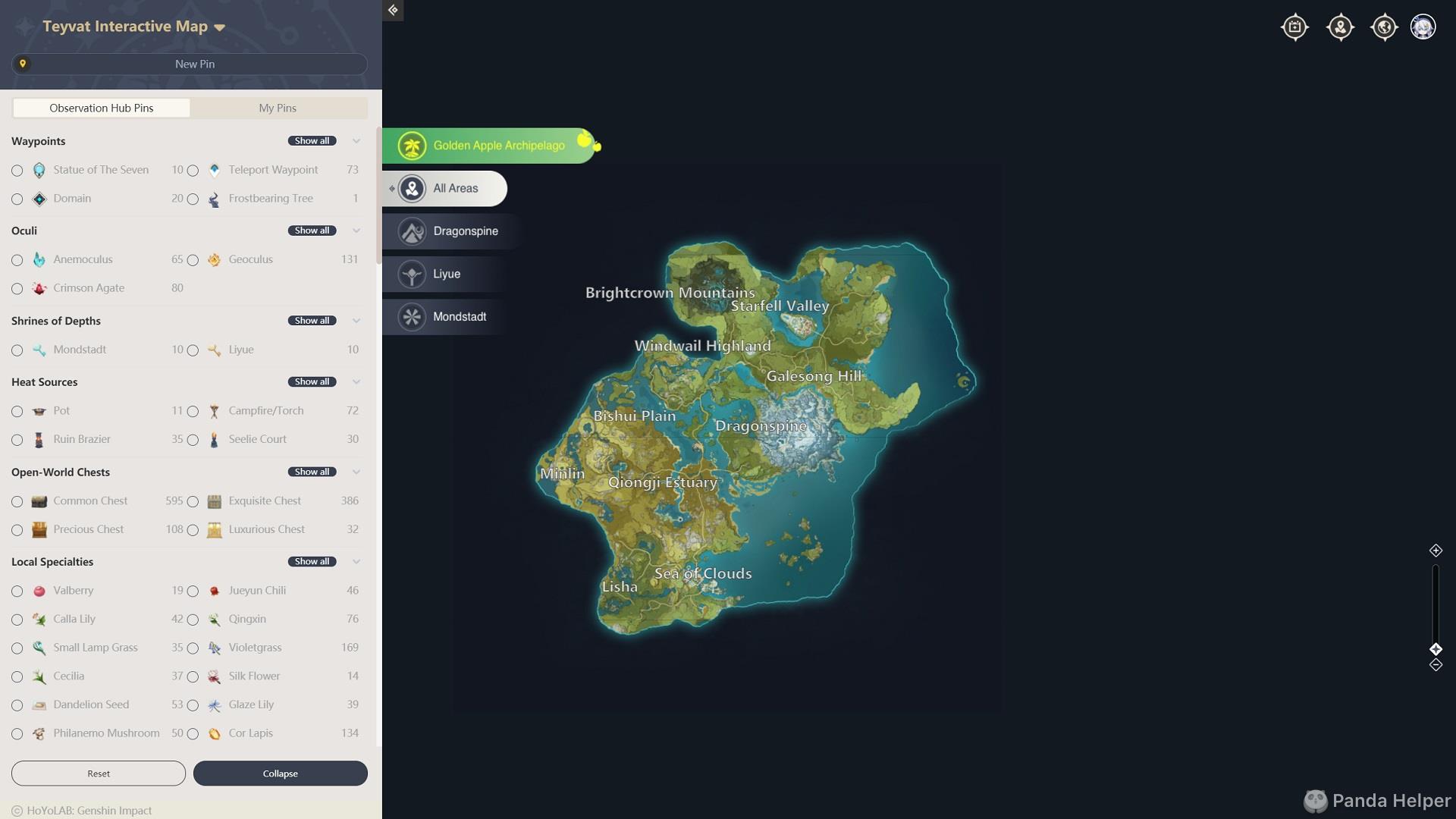1456x819 pixels.
Task: Show all Local Specialties pins
Action: (x=312, y=561)
